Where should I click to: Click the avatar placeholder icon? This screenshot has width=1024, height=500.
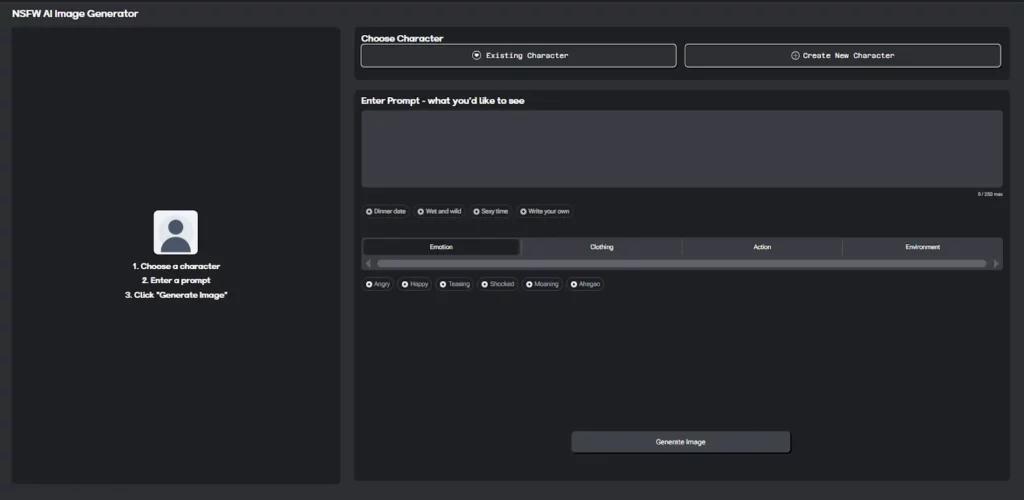175,232
